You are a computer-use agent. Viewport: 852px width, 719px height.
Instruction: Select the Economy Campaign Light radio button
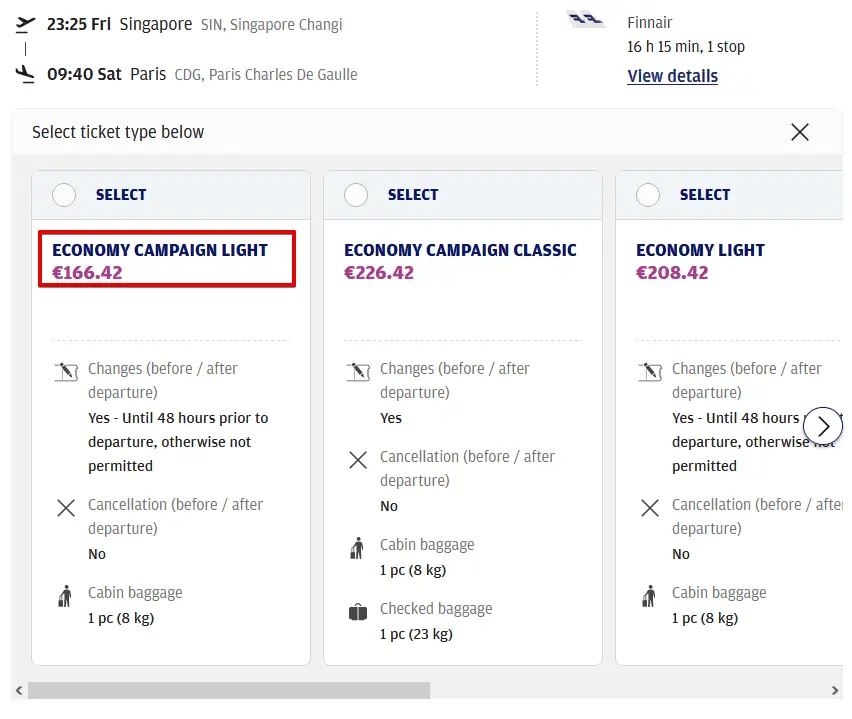[64, 195]
